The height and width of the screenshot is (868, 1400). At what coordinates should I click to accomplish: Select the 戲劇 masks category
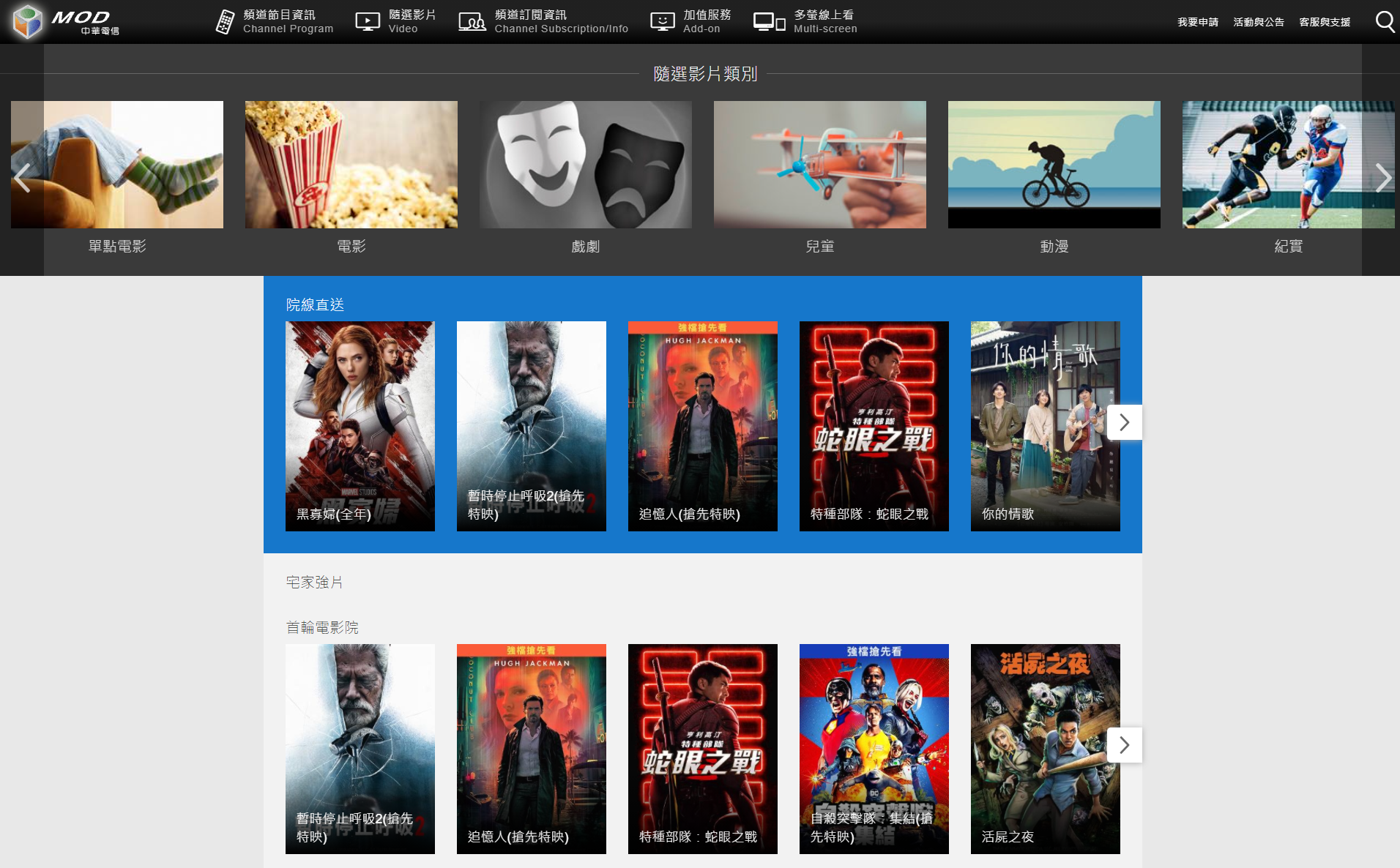586,178
